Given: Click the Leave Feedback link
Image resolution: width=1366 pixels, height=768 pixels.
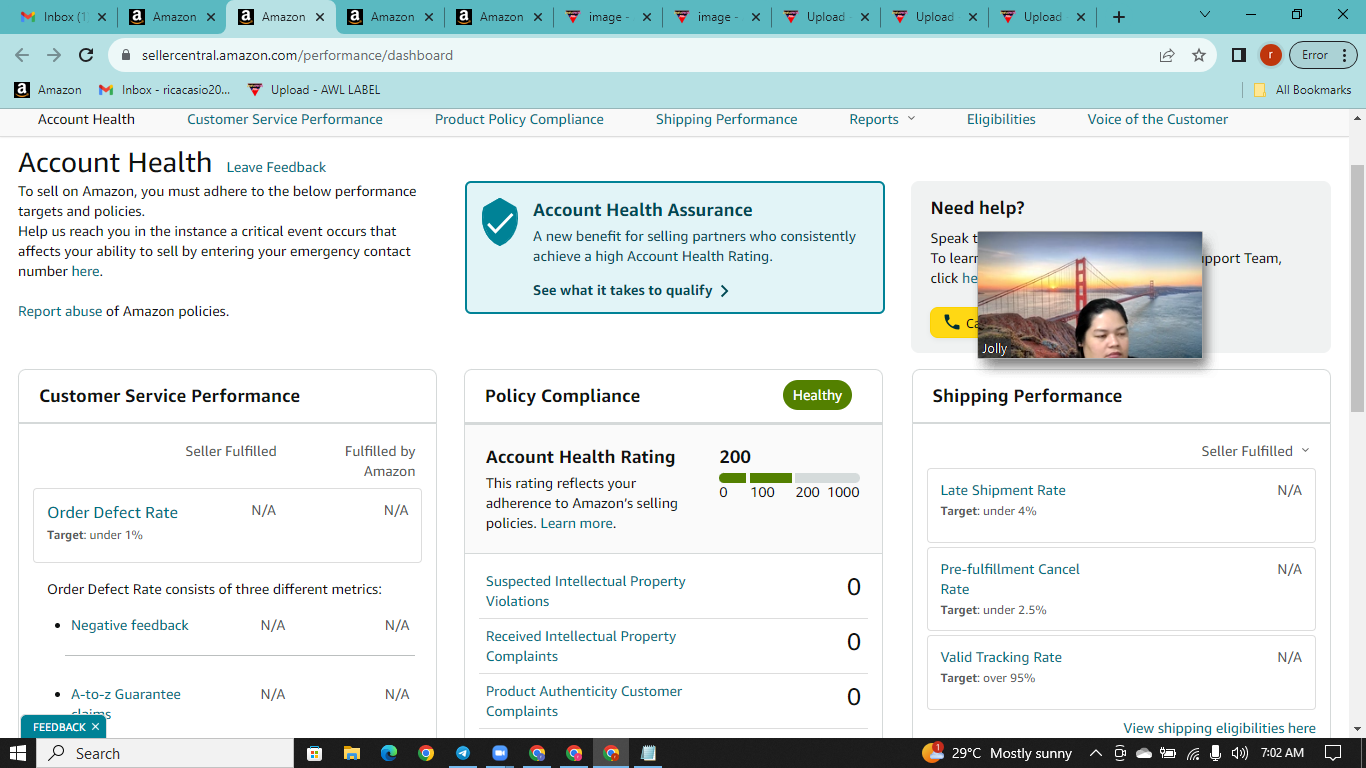Looking at the screenshot, I should pos(276,167).
